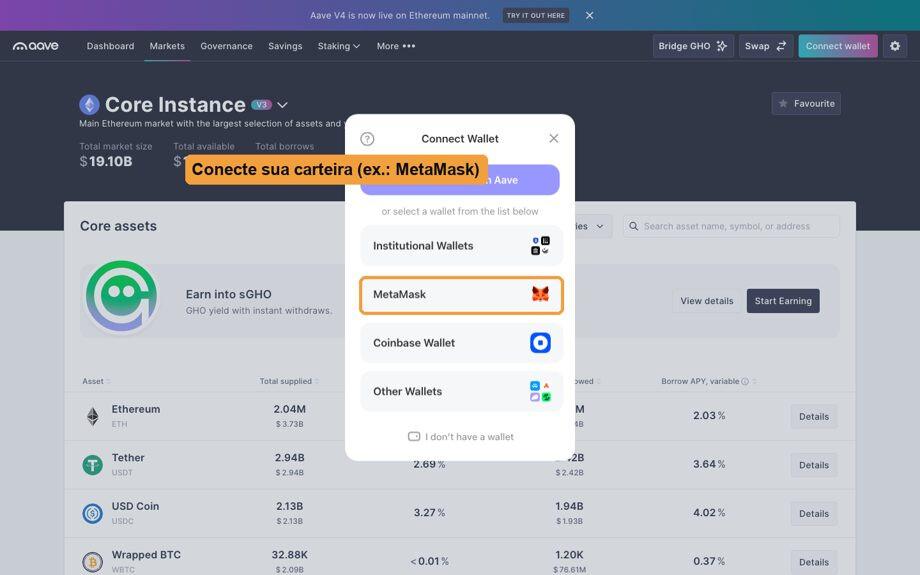Open the Savings tab
Viewport: 920px width, 575px height.
(285, 46)
